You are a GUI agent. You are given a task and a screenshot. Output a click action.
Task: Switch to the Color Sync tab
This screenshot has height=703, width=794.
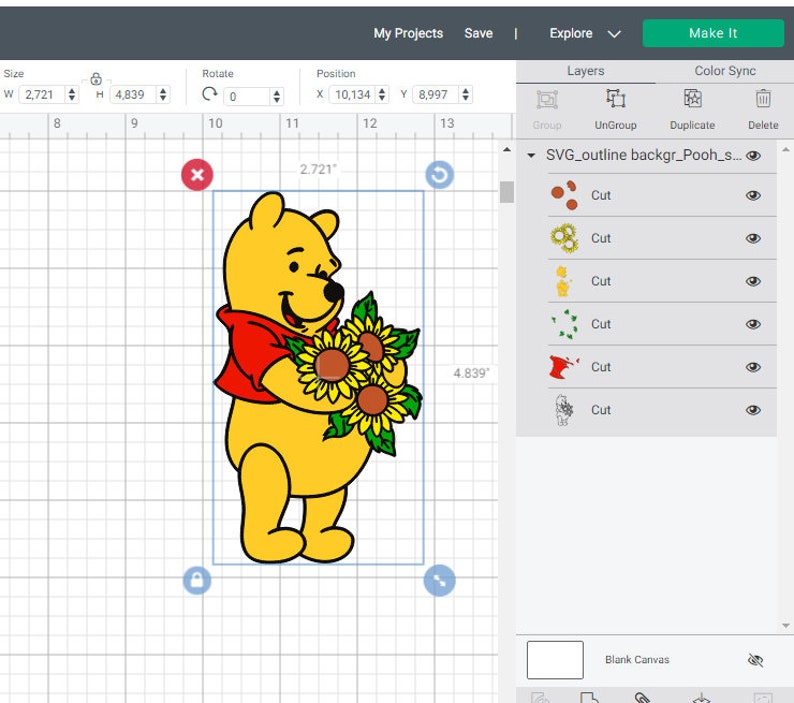[x=725, y=71]
